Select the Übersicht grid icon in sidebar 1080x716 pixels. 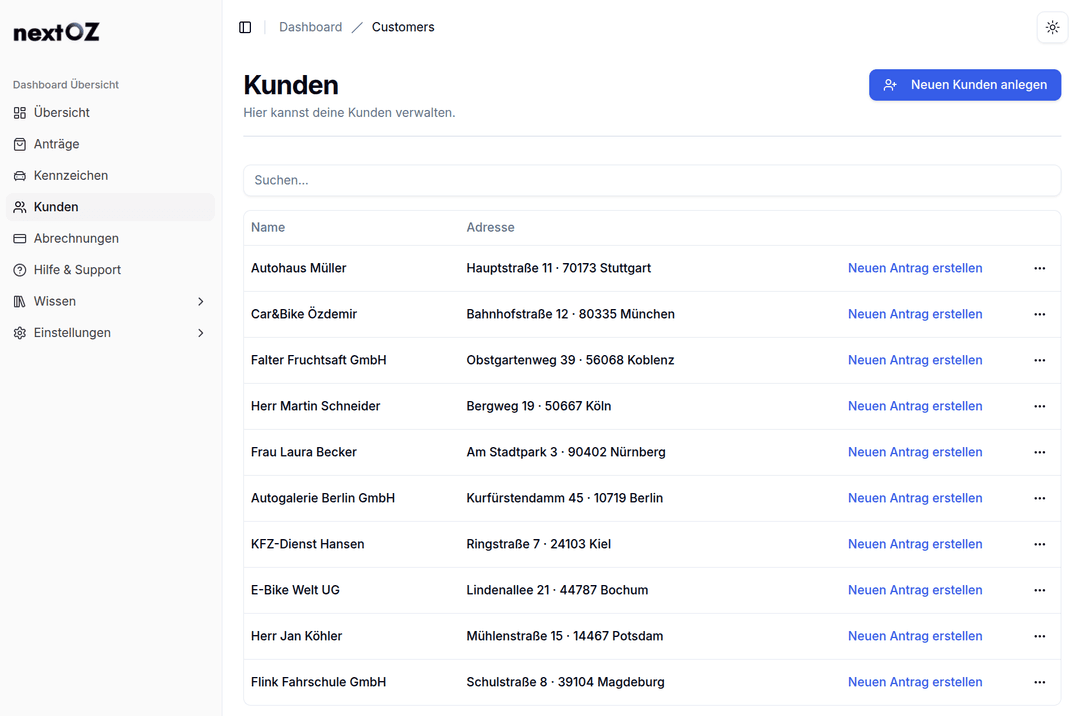(x=20, y=112)
